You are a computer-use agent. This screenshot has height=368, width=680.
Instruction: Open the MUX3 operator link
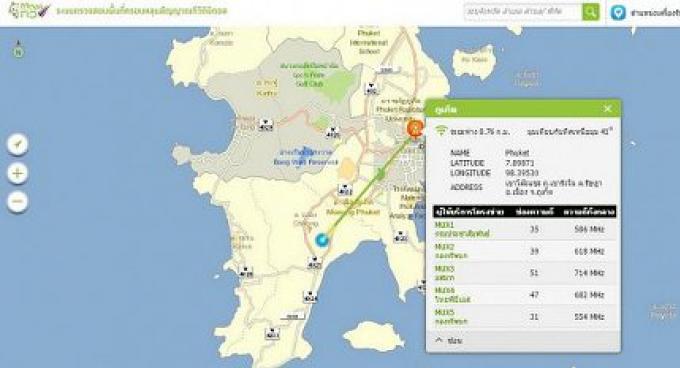coord(445,273)
